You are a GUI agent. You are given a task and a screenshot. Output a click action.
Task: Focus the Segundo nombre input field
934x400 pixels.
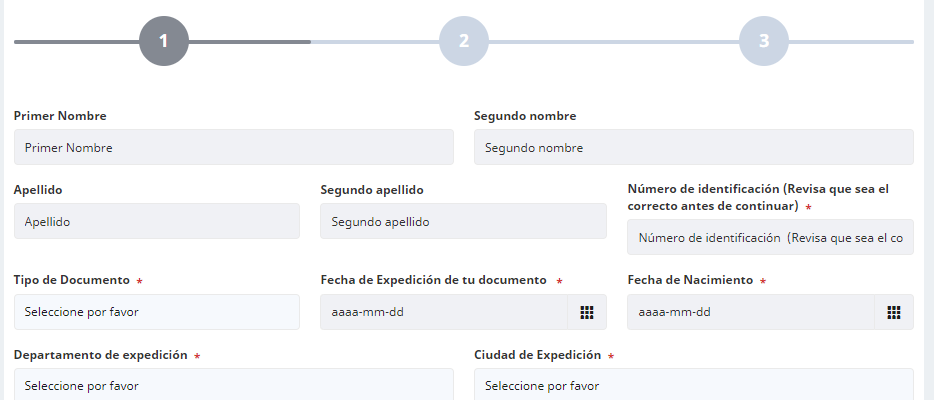694,147
